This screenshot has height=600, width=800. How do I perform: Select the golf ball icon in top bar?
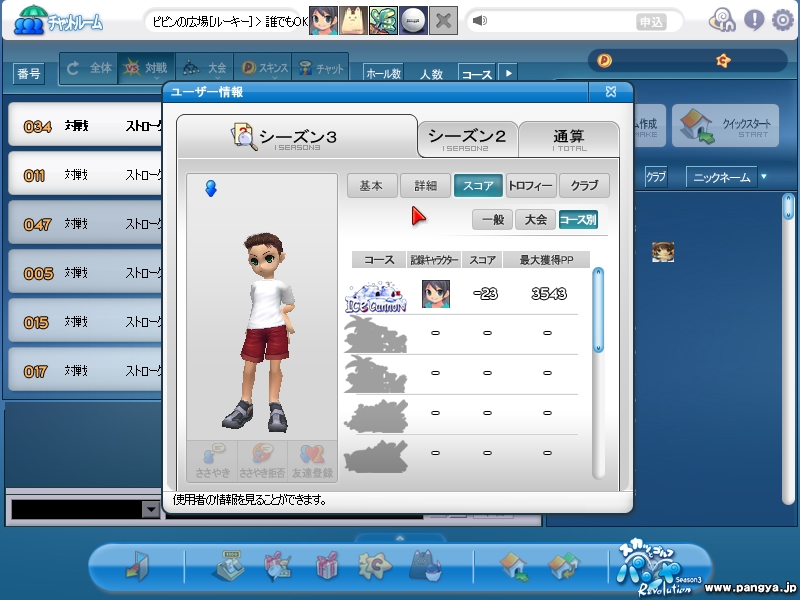point(413,20)
